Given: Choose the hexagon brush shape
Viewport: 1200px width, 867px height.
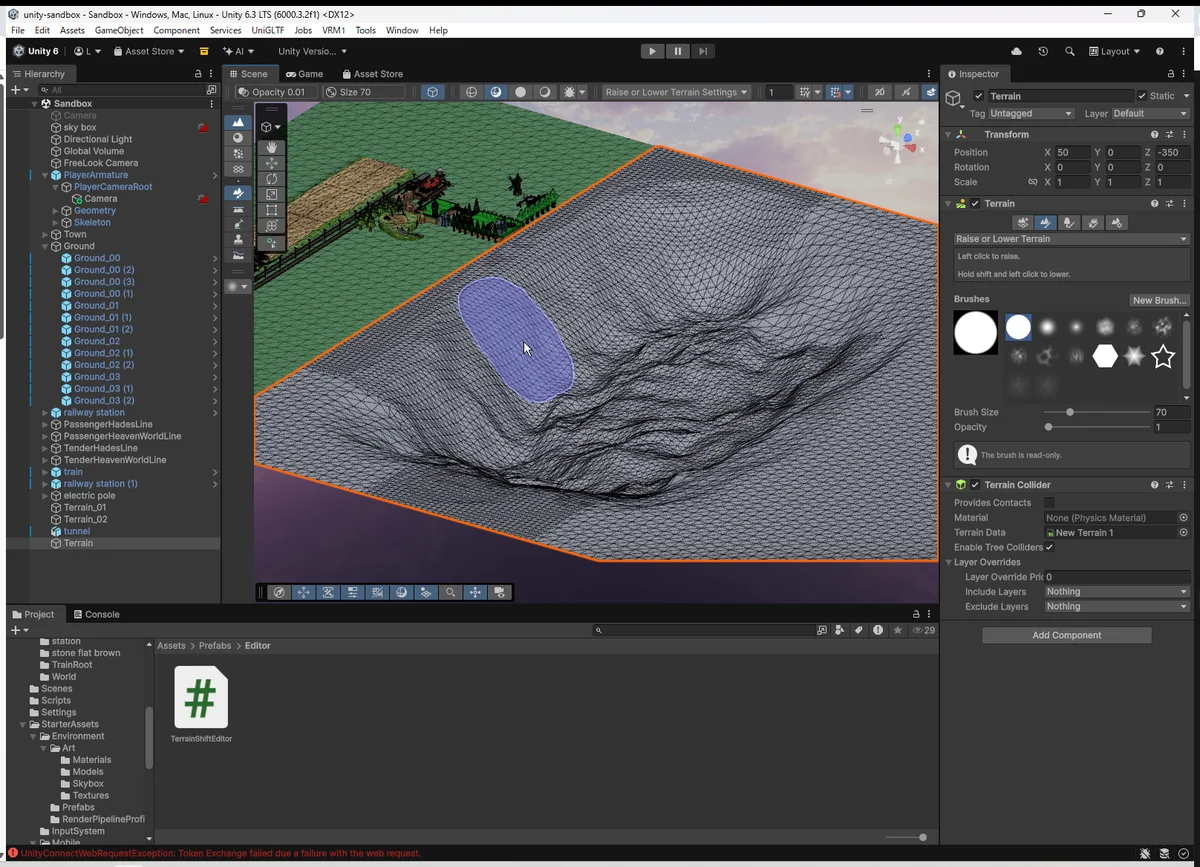Looking at the screenshot, I should coord(1104,356).
